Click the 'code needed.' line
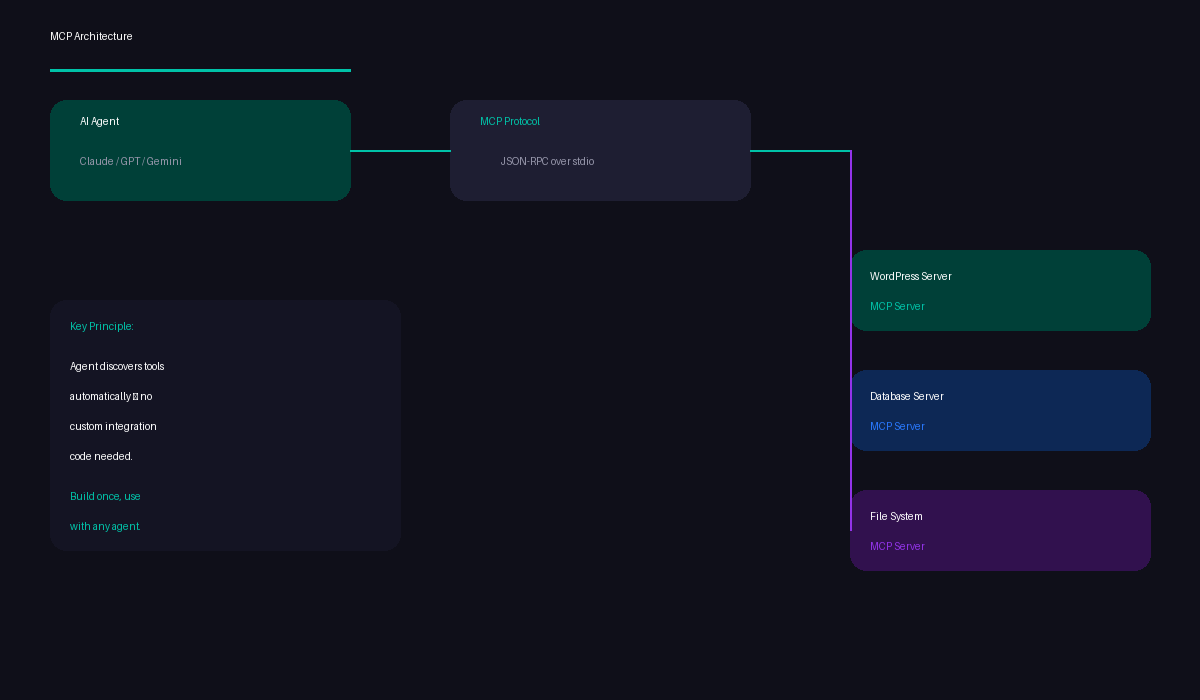This screenshot has height=700, width=1200. click(101, 457)
